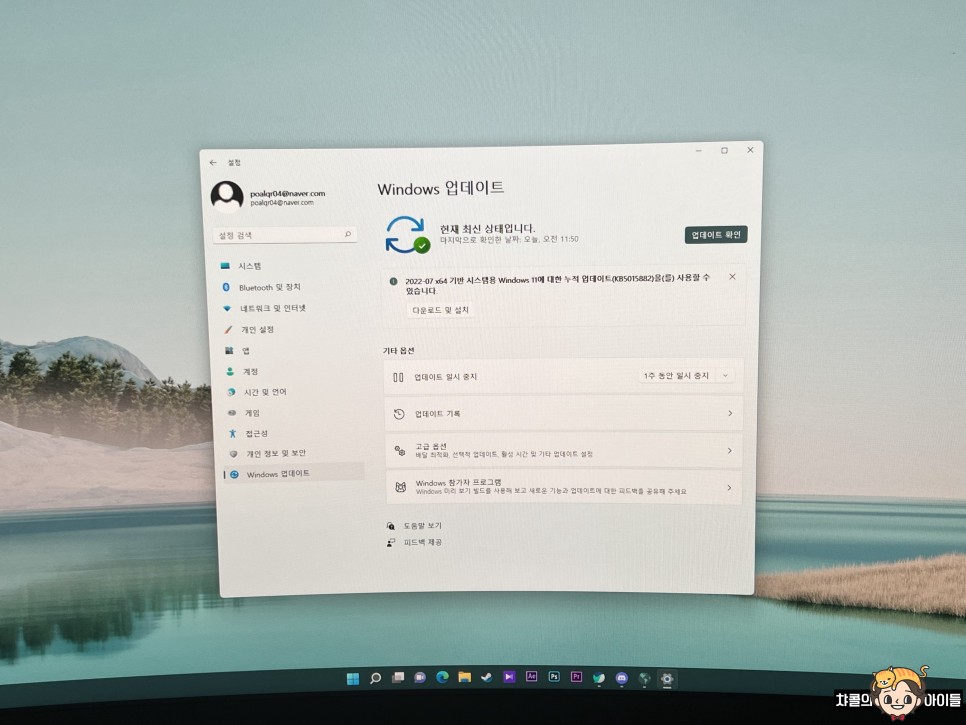
Task: Launch Microsoft Edge from the taskbar
Action: (x=442, y=677)
